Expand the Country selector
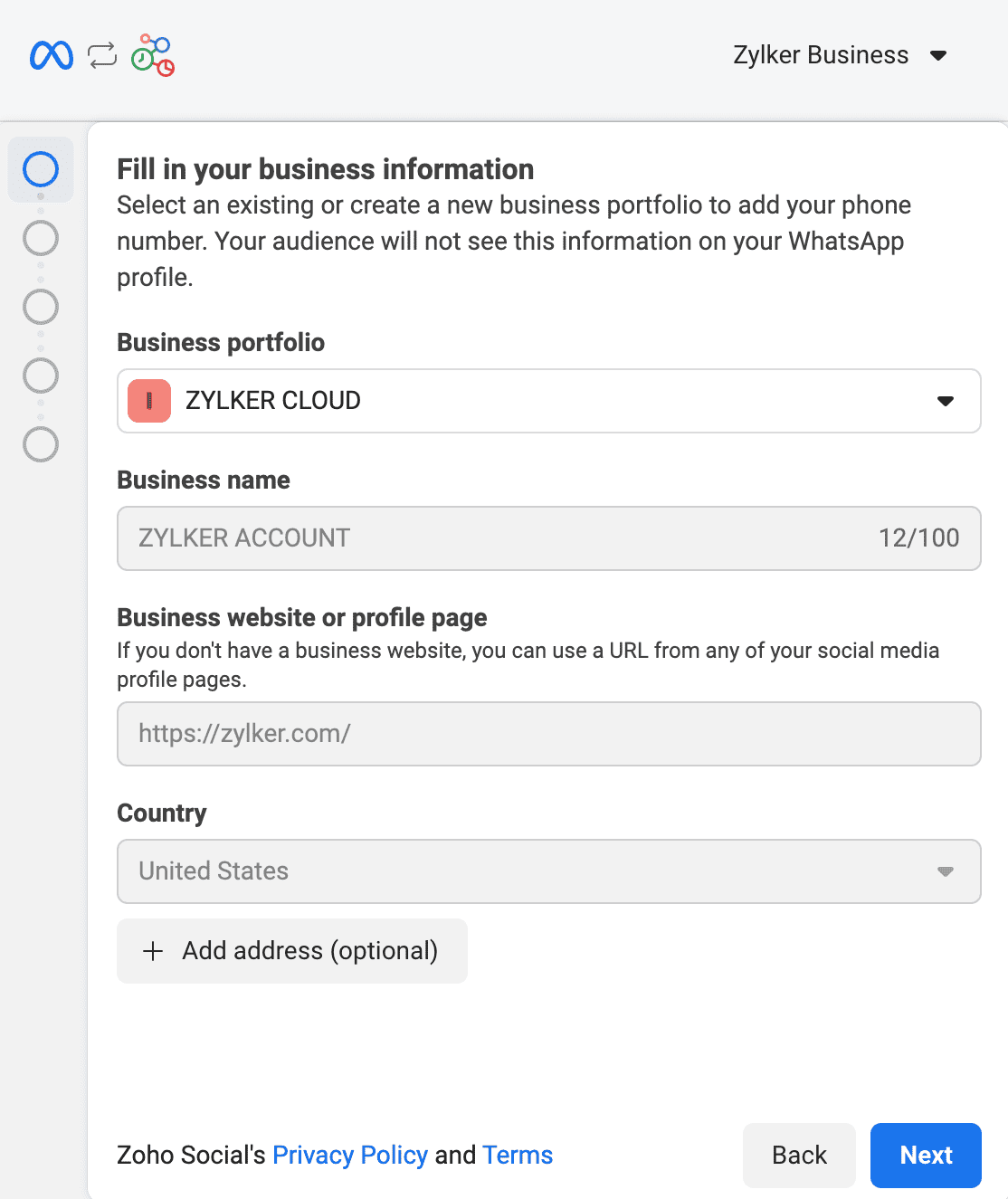The width and height of the screenshot is (1008, 1199). point(946,871)
